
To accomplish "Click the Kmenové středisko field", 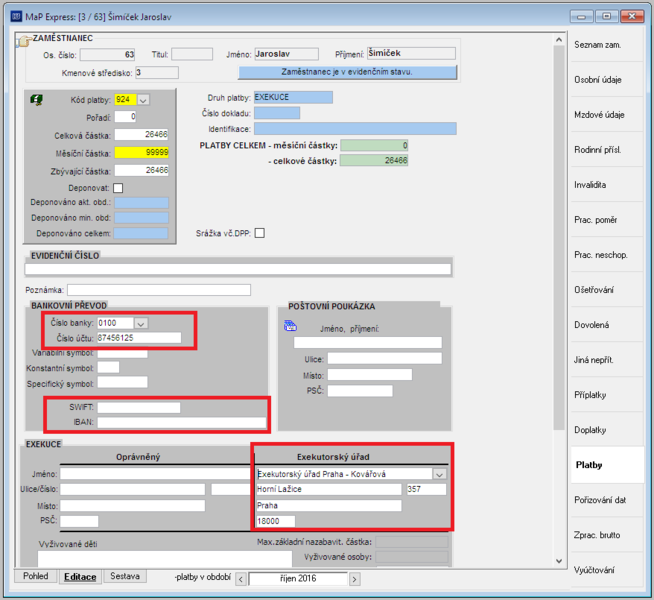I will [x=157, y=73].
